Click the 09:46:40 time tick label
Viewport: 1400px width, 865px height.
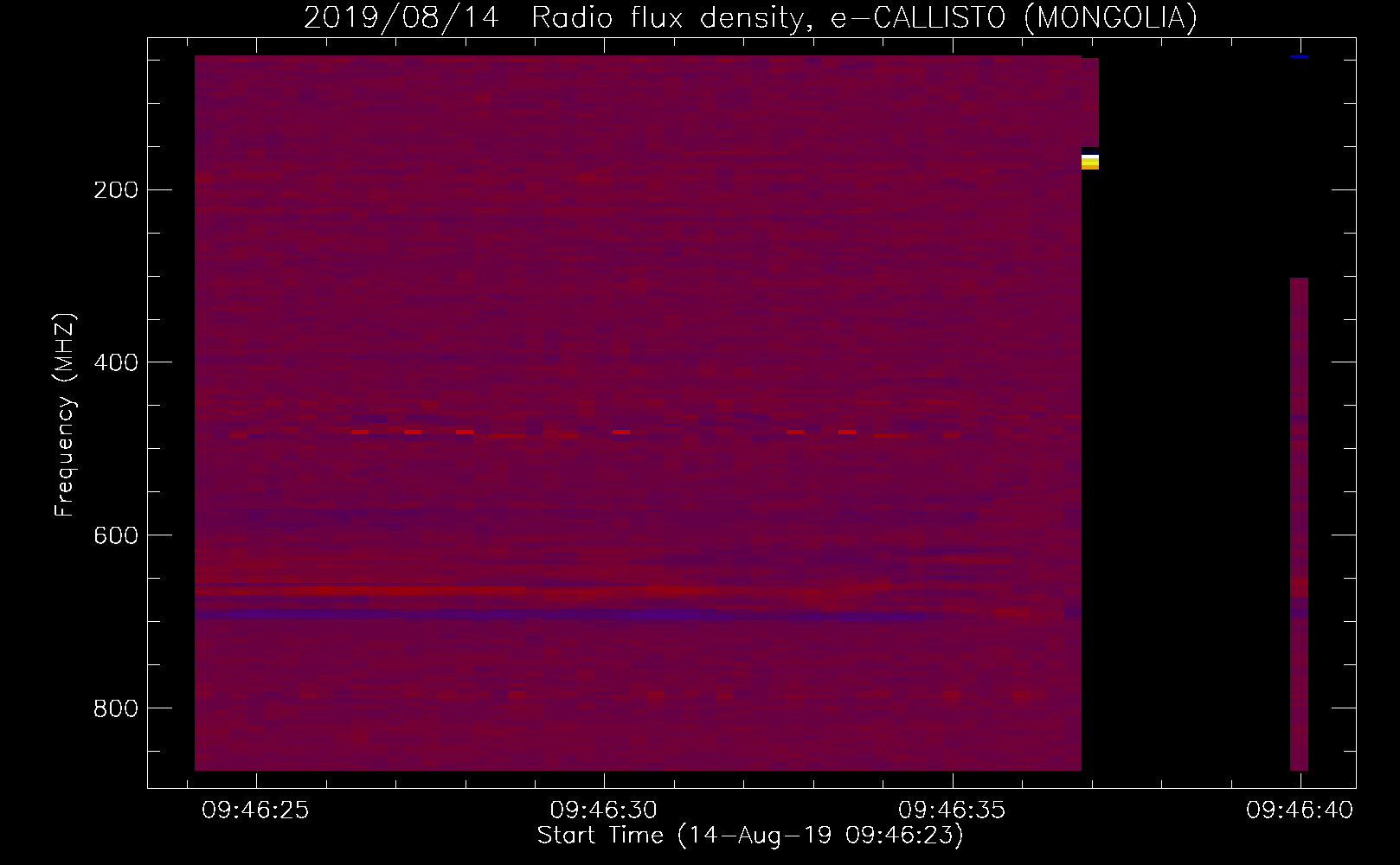[1300, 811]
